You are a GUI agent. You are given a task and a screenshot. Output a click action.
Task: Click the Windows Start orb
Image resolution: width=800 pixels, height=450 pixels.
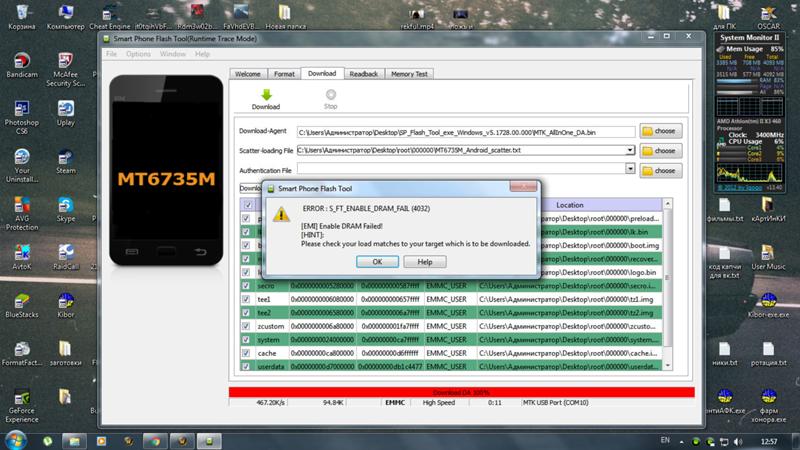click(15, 440)
